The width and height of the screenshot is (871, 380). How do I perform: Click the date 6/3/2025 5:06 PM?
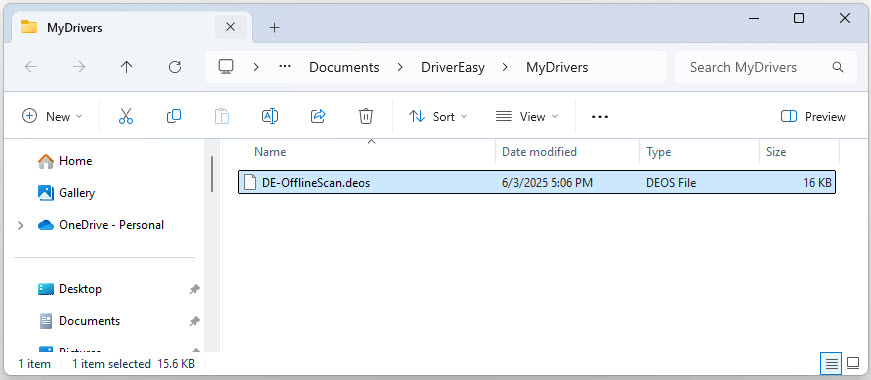[547, 182]
